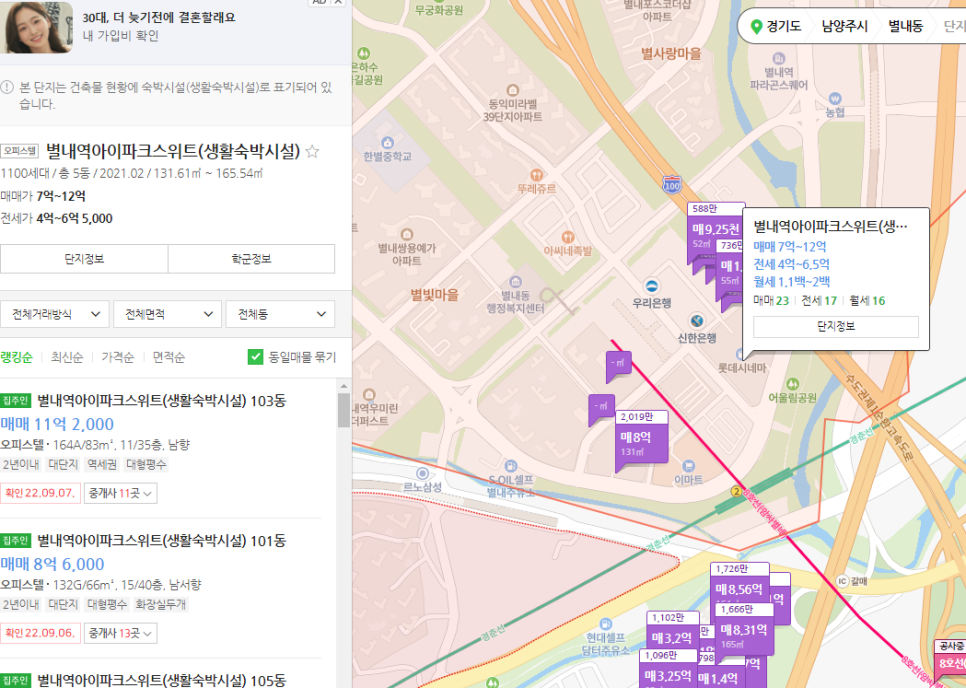Select 남양주시 in location breadcrumb
The width and height of the screenshot is (966, 688).
click(845, 26)
